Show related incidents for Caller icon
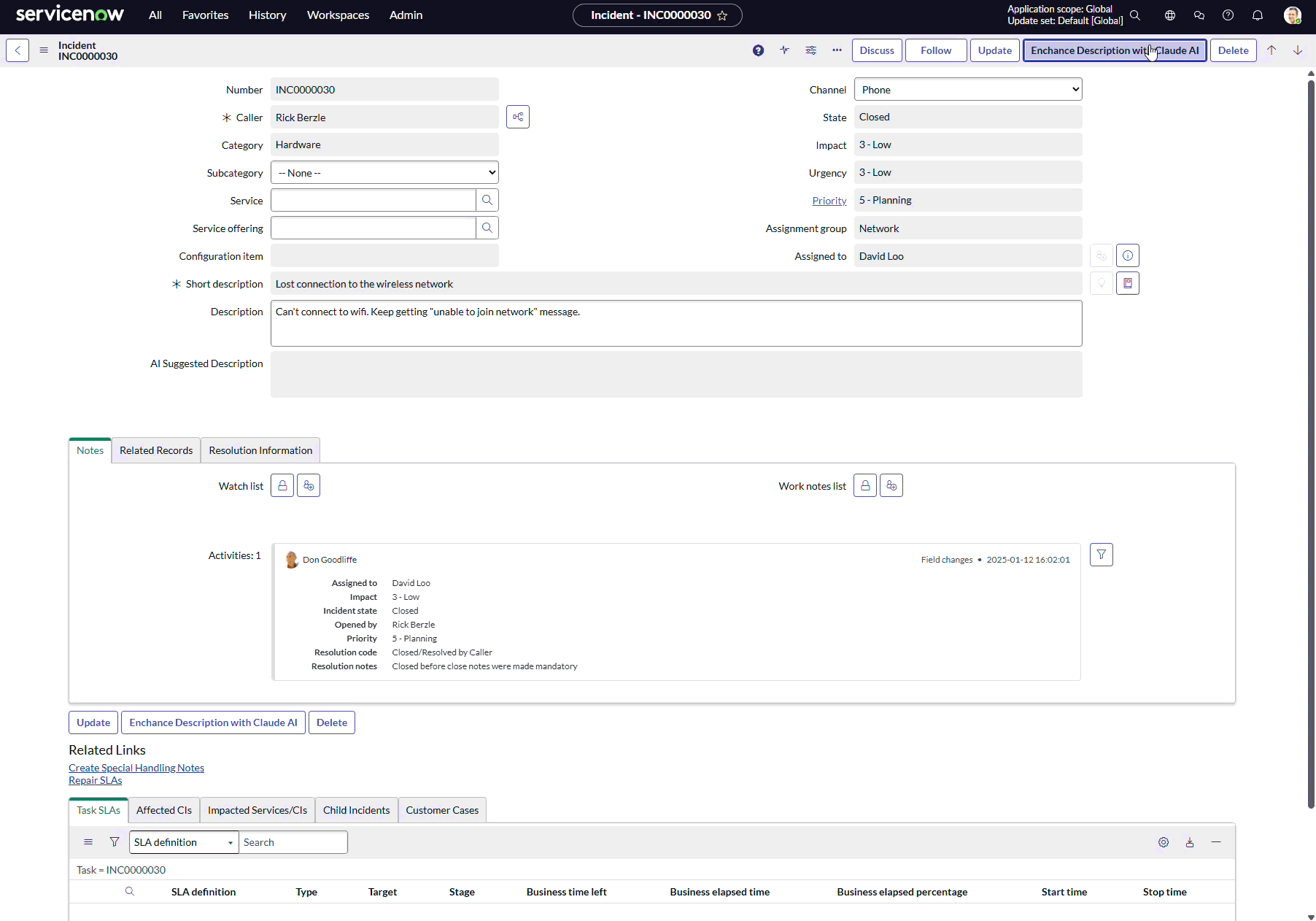Viewport: 1316px width, 921px height. [x=518, y=117]
